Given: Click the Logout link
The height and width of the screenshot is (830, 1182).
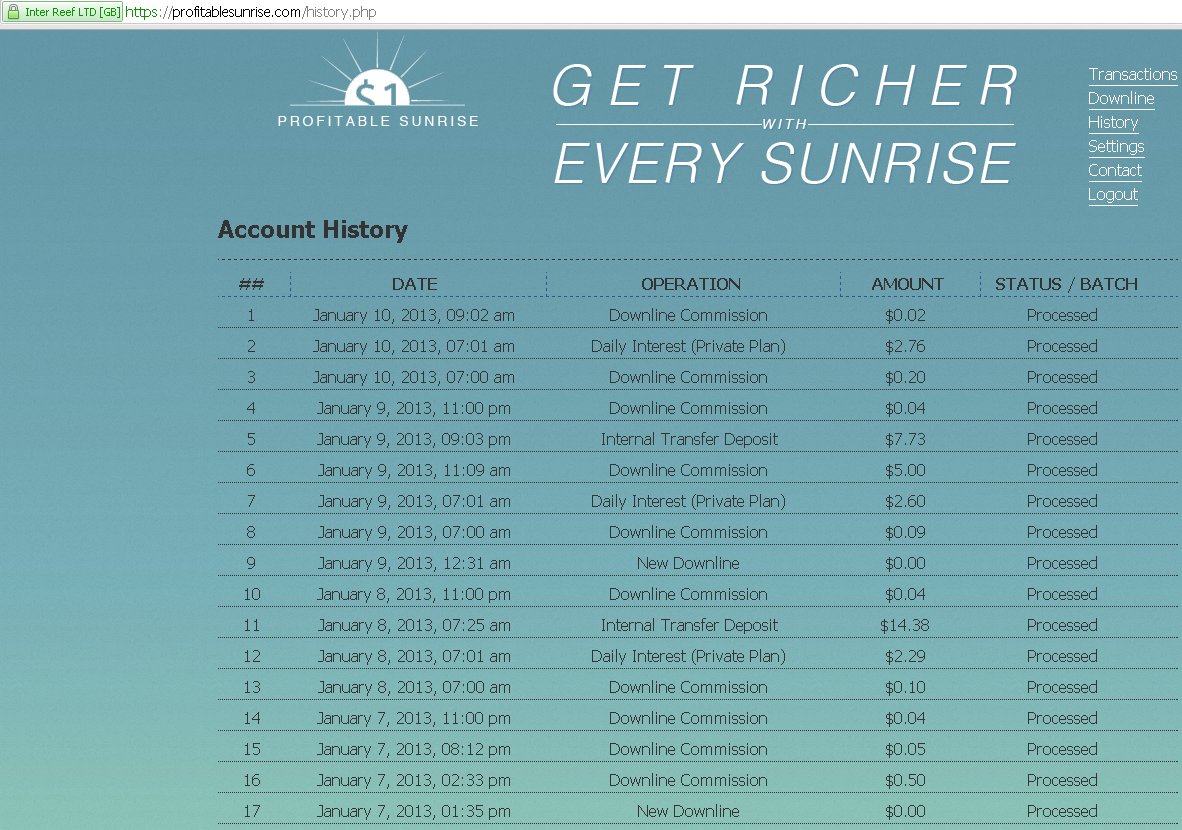Looking at the screenshot, I should pos(1113,194).
